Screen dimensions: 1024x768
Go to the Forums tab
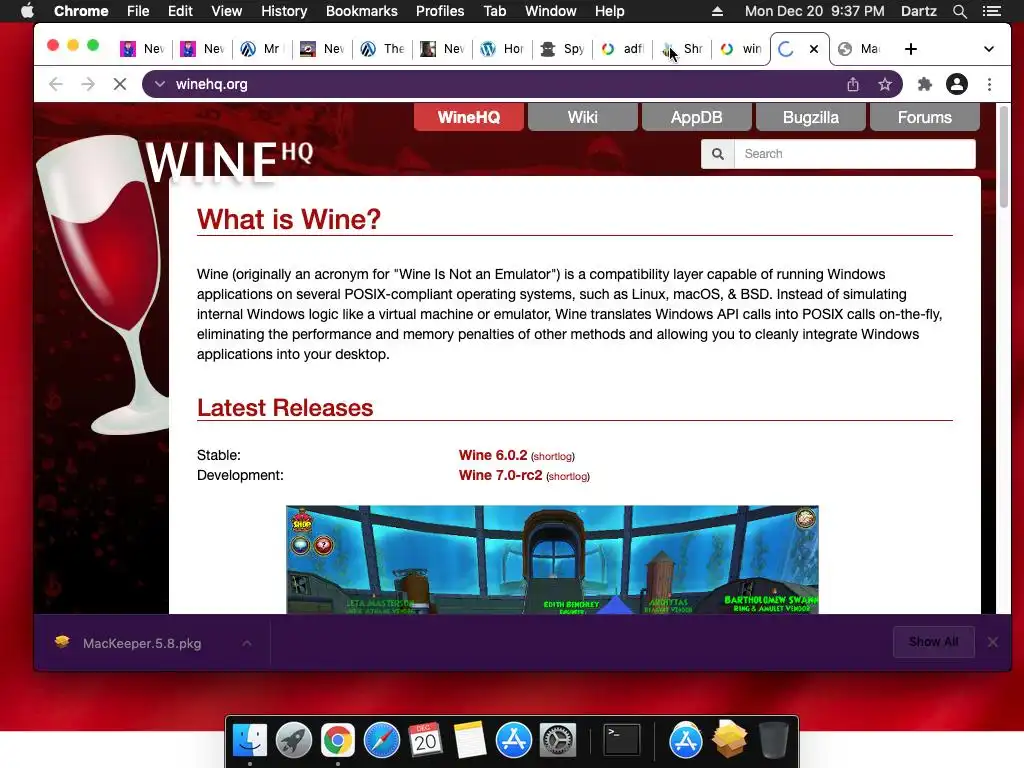(924, 118)
